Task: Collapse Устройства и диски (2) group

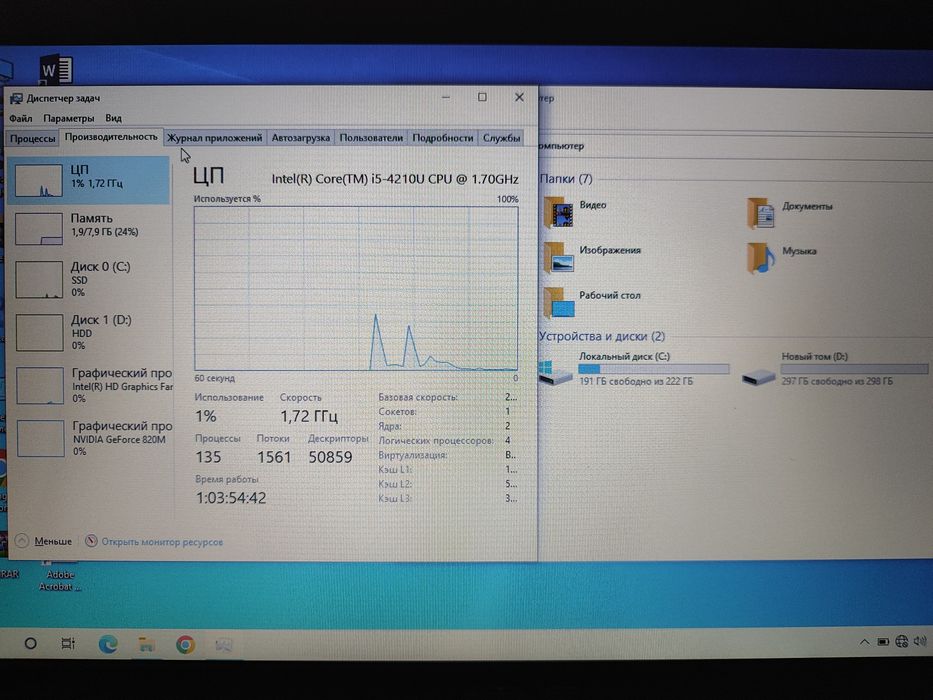Action: (602, 336)
